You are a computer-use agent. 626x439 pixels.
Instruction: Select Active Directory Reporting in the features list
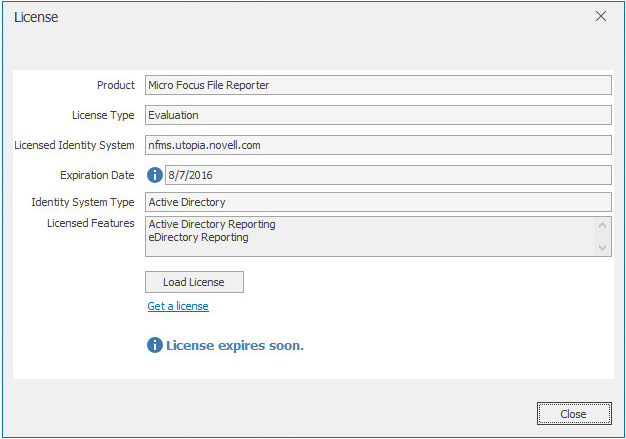point(212,224)
